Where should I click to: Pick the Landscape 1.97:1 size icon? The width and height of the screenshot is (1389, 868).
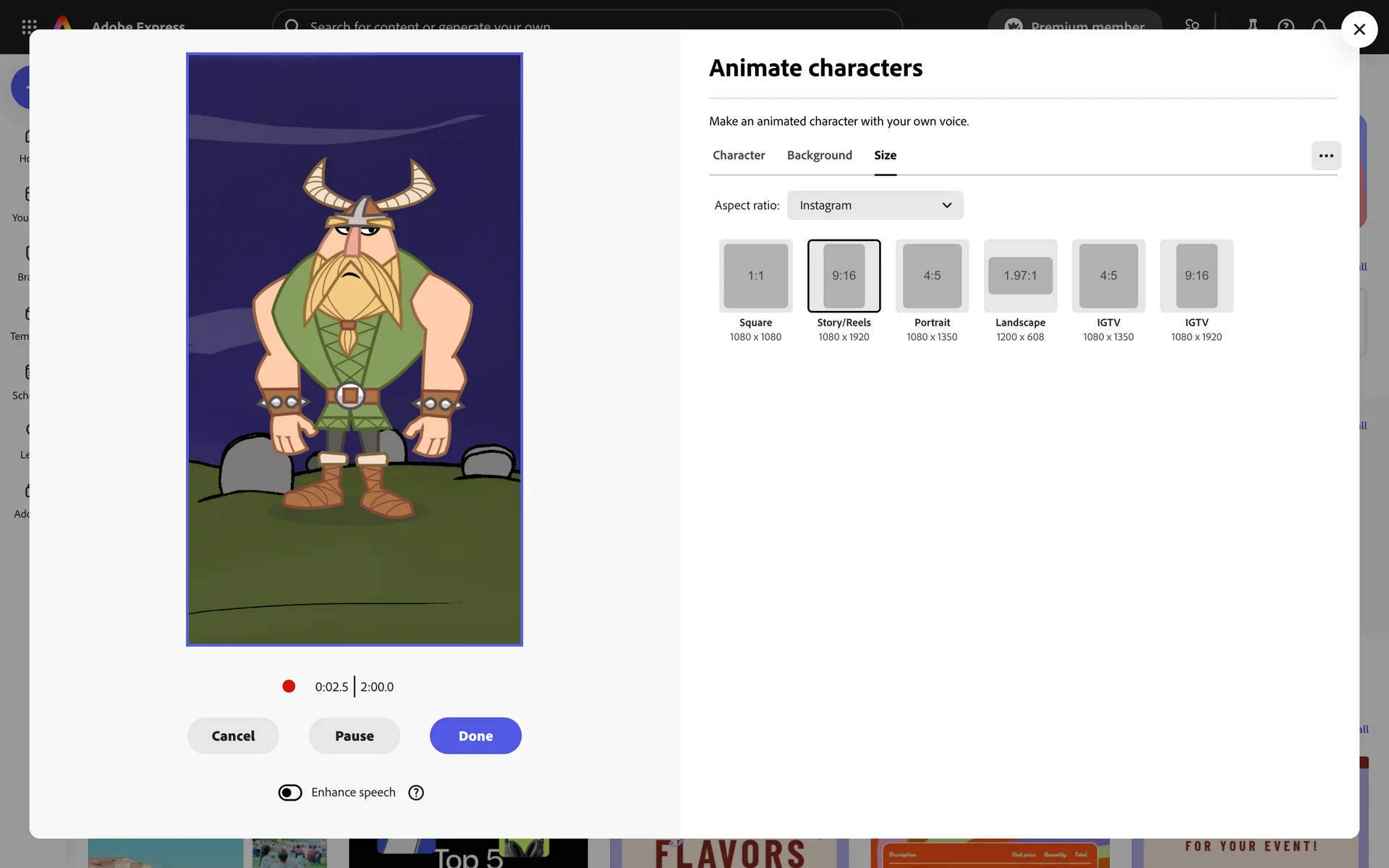(x=1020, y=276)
